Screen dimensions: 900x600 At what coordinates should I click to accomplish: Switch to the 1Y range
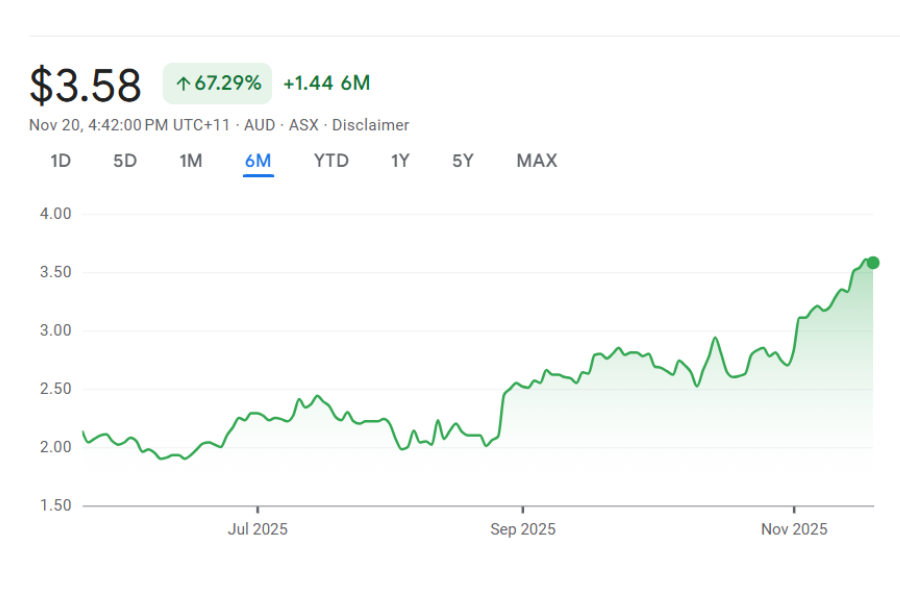point(400,161)
